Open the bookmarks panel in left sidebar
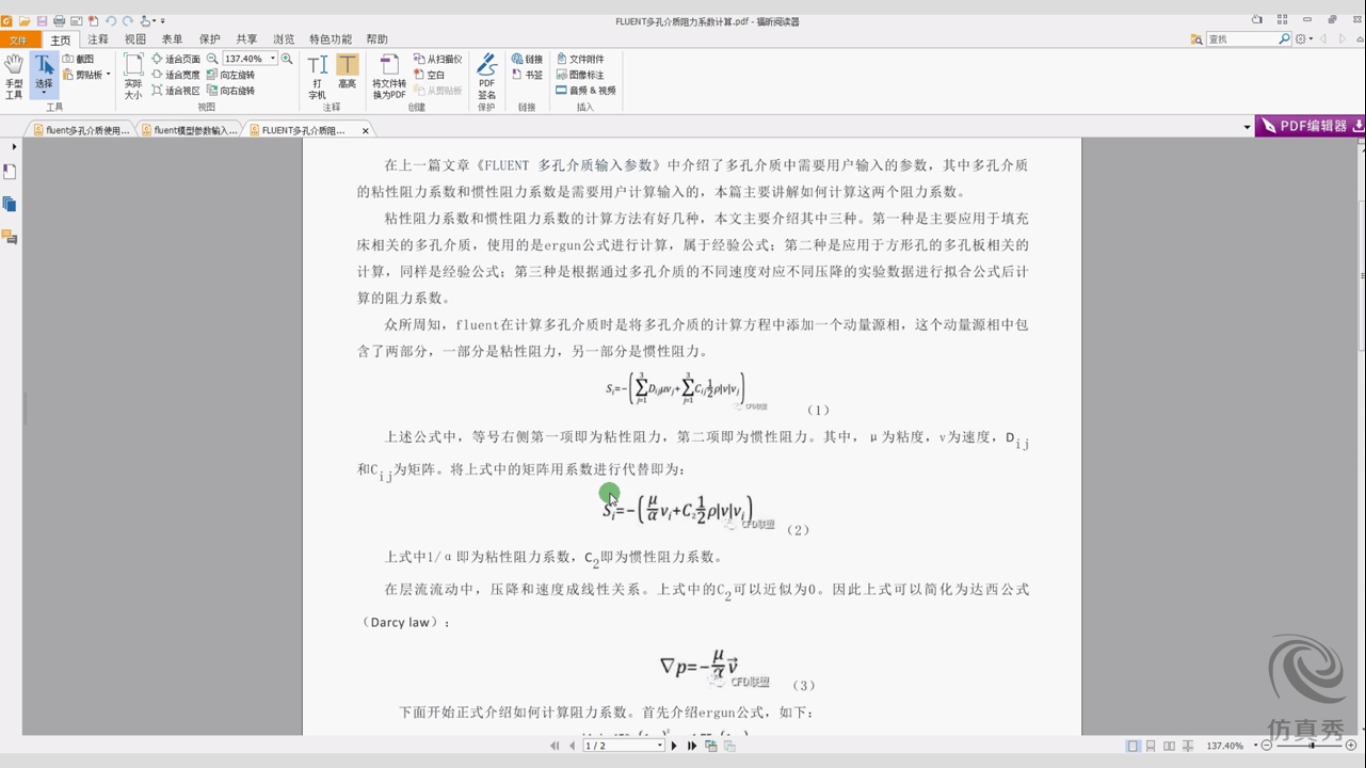Viewport: 1366px width, 768px height. pos(9,172)
